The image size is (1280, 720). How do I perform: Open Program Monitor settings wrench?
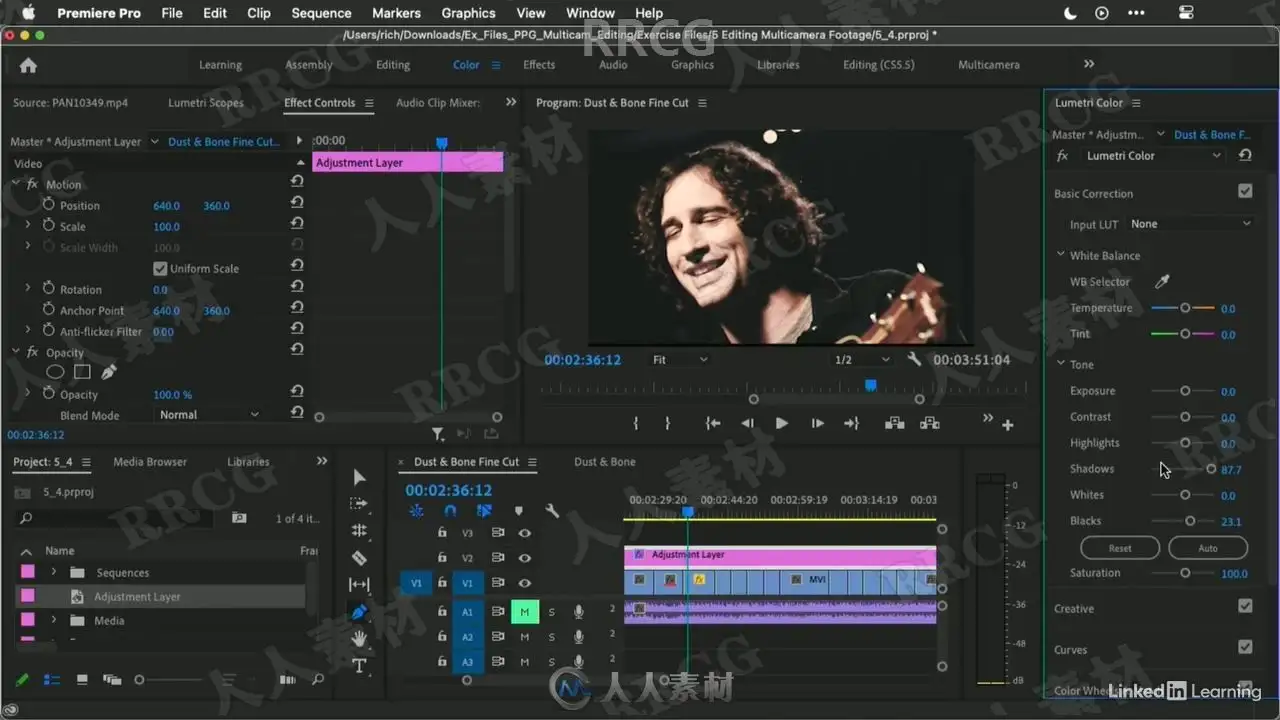(914, 360)
